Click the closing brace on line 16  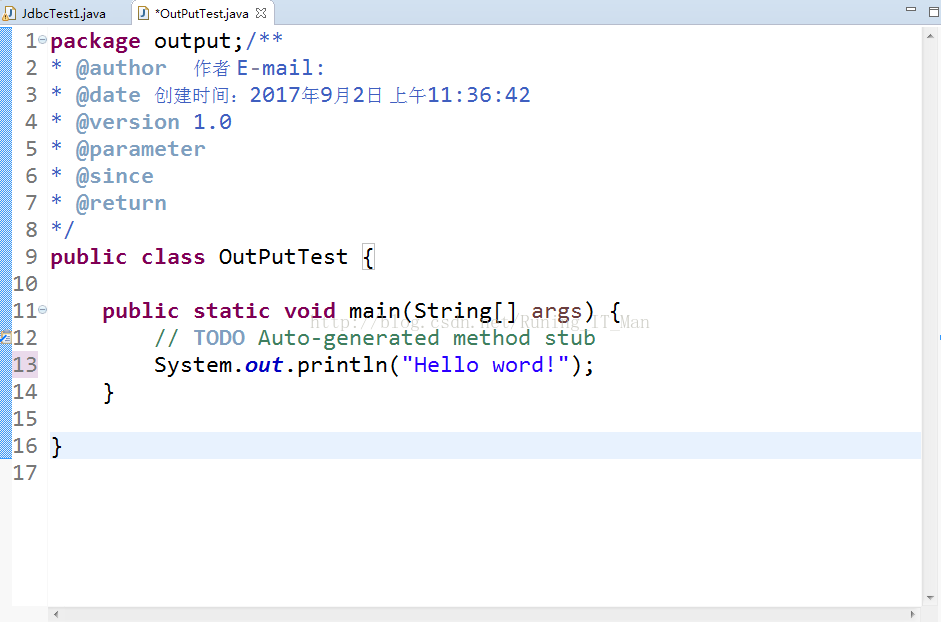pos(56,447)
